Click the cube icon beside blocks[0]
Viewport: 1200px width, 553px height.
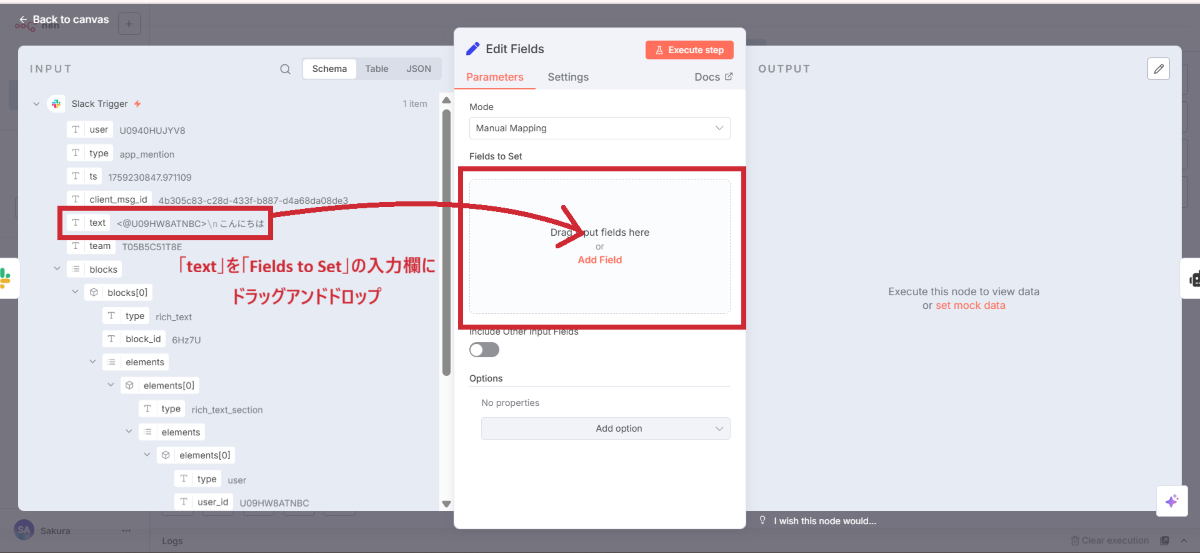[x=94, y=292]
